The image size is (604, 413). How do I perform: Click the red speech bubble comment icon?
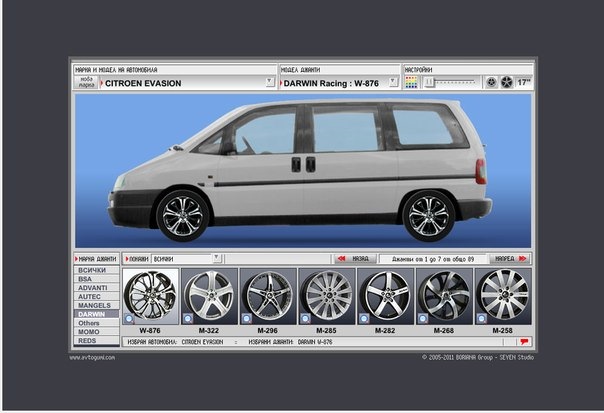click(524, 341)
